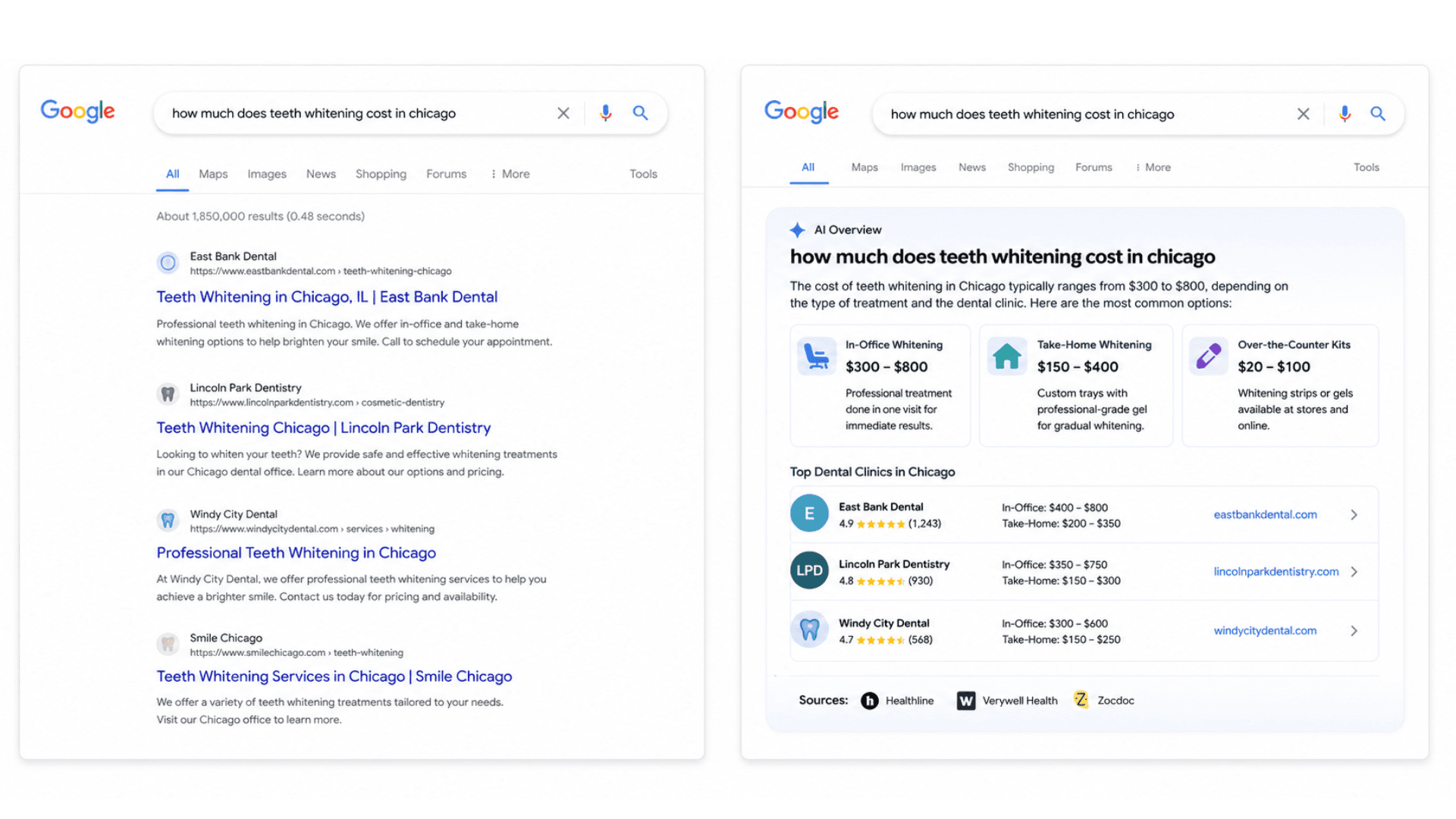
Task: Click East Bank Dental's 'In-Office: $400 – $800' price
Action: [x=1055, y=507]
